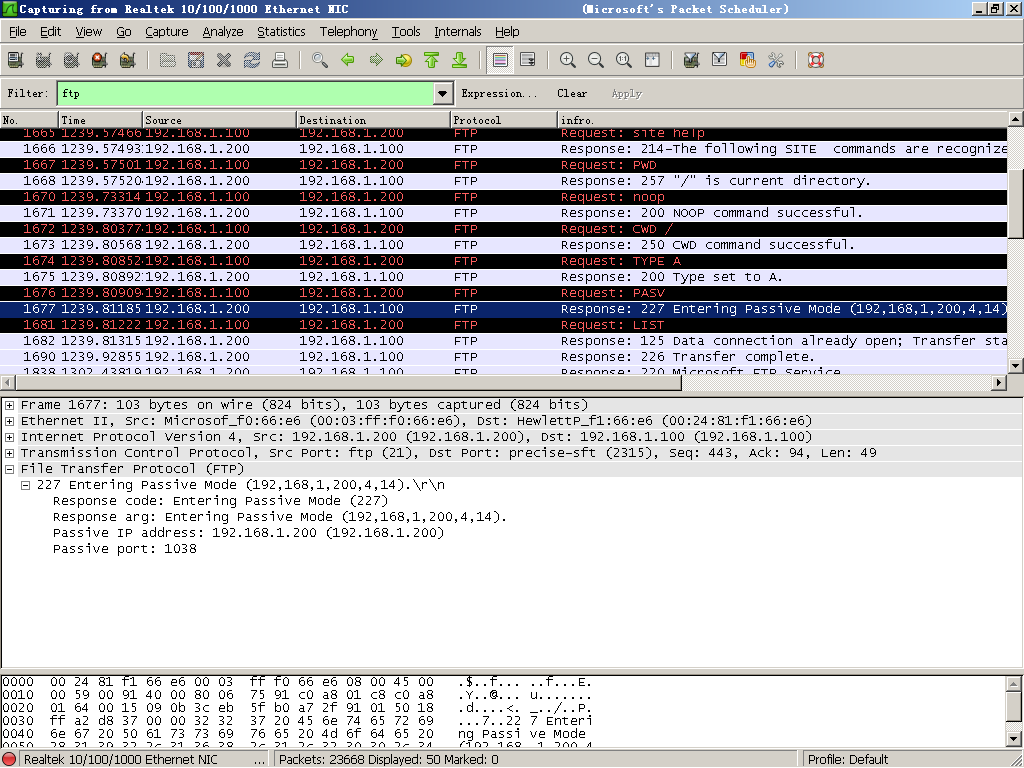Apply the display filter
The width and height of the screenshot is (1024, 768).
pyautogui.click(x=627, y=93)
